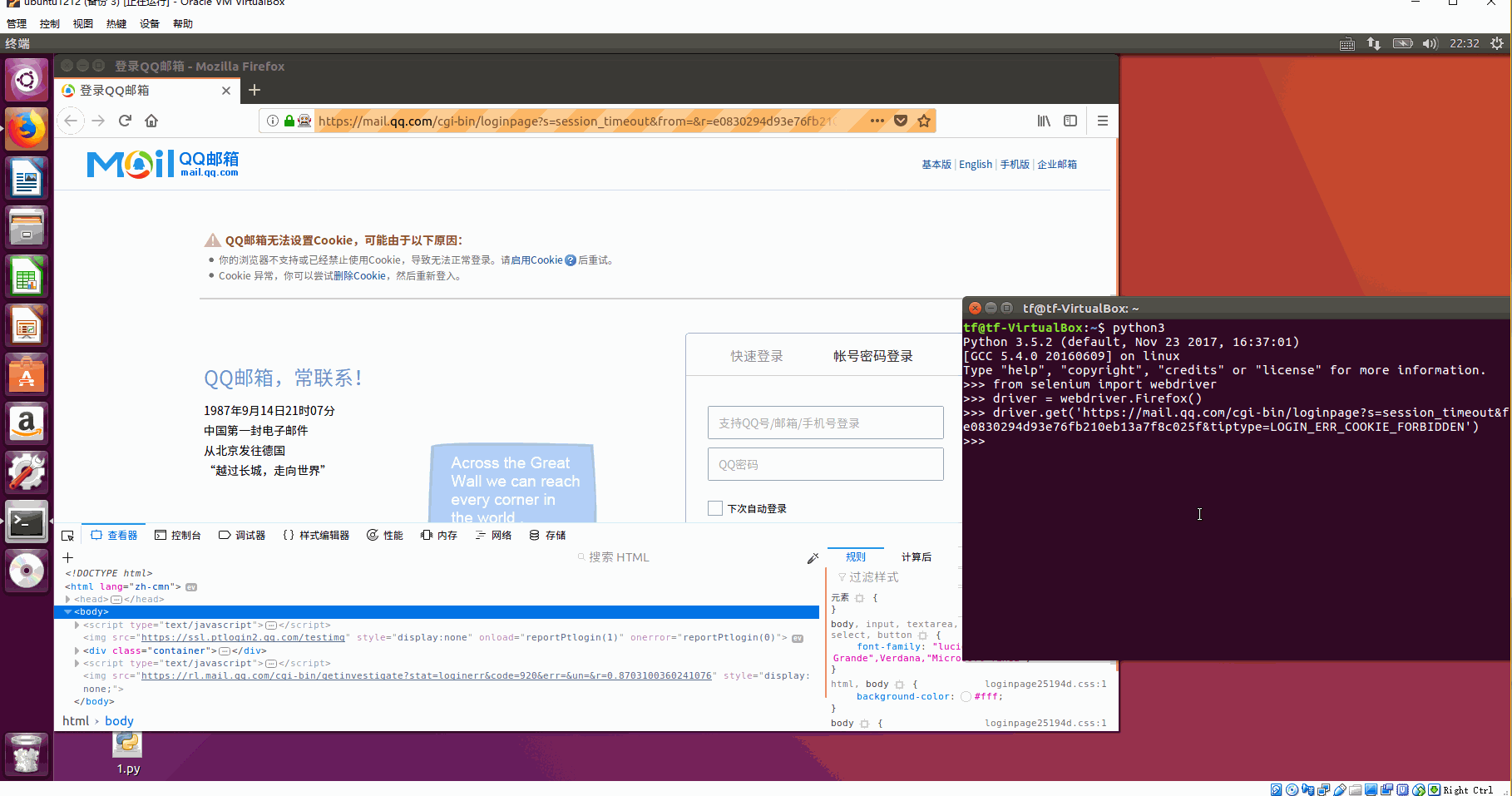1512x796 pixels.
Task: Check the 下次自动登录 checkbox
Action: coord(715,508)
